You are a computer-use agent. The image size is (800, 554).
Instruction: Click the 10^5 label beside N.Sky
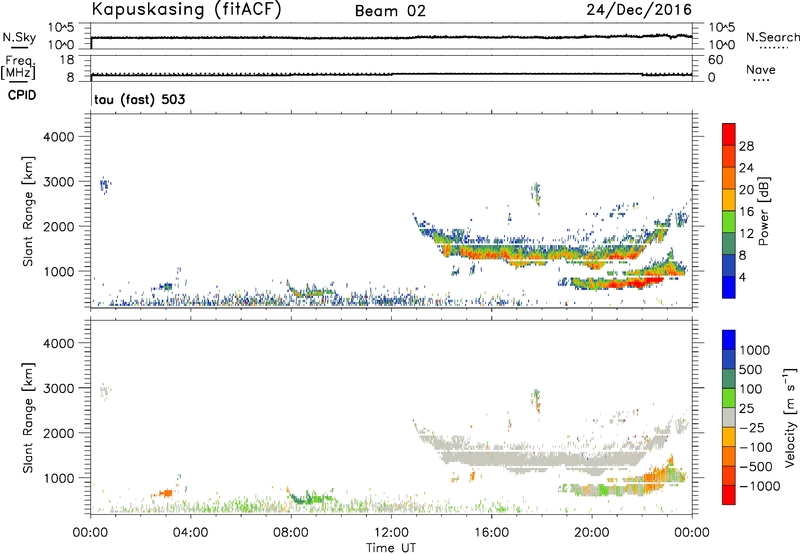click(x=61, y=27)
